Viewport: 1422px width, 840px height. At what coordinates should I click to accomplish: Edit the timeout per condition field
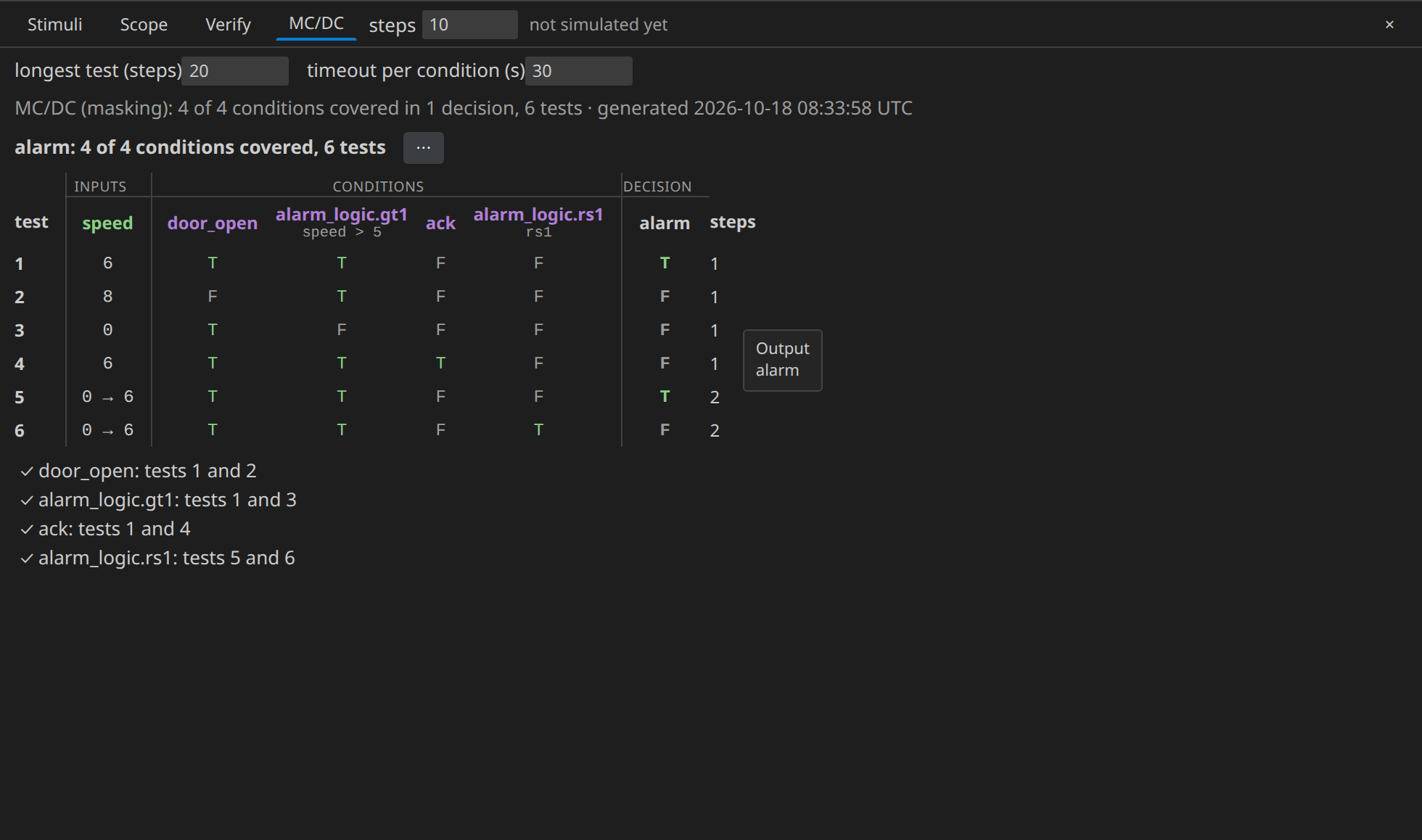tap(578, 71)
